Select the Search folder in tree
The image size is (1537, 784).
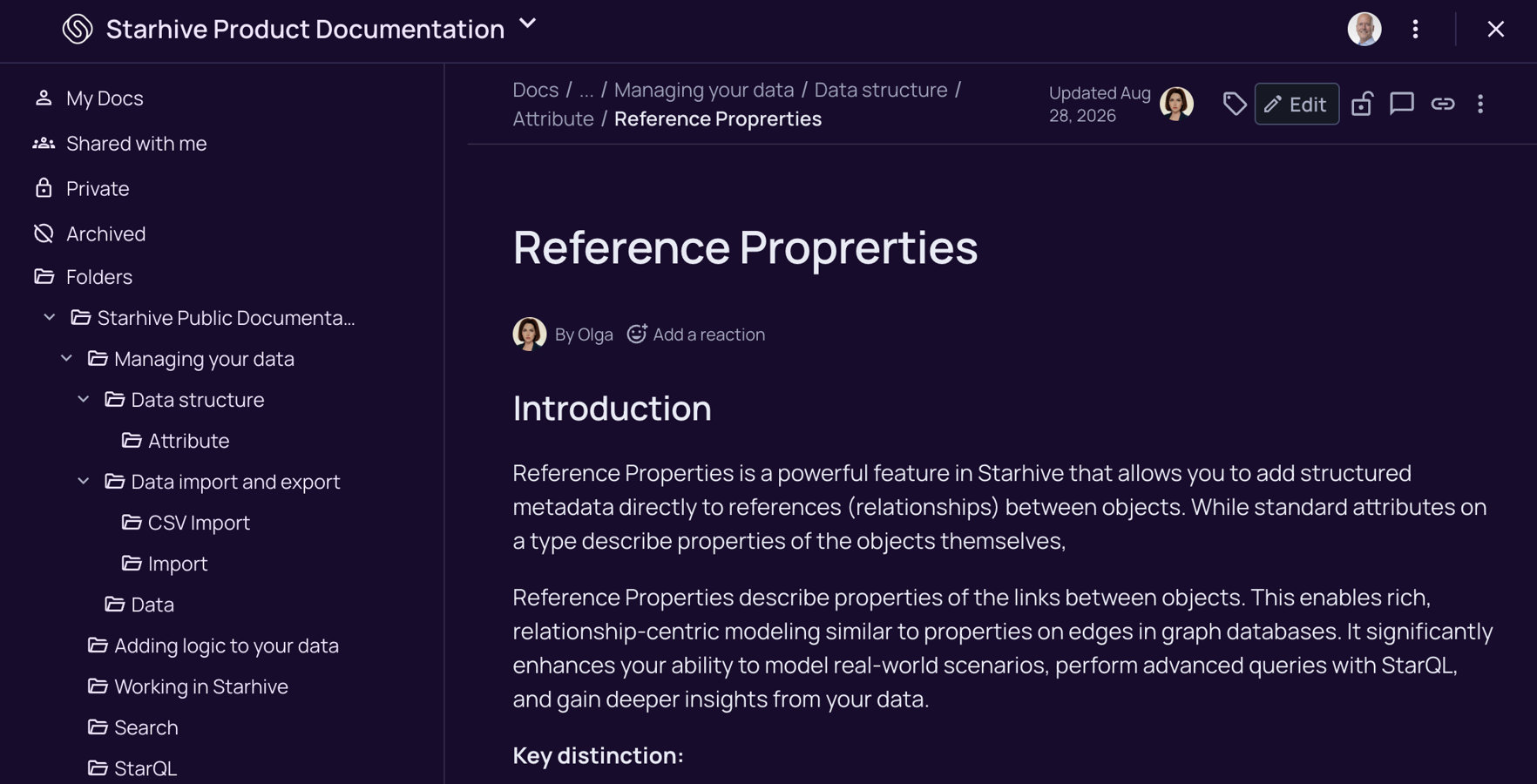[146, 727]
